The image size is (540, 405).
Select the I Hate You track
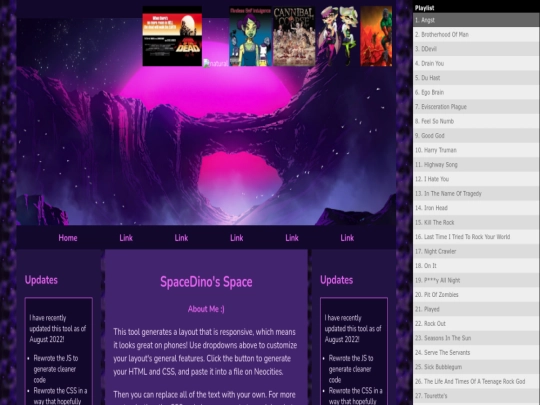point(476,179)
